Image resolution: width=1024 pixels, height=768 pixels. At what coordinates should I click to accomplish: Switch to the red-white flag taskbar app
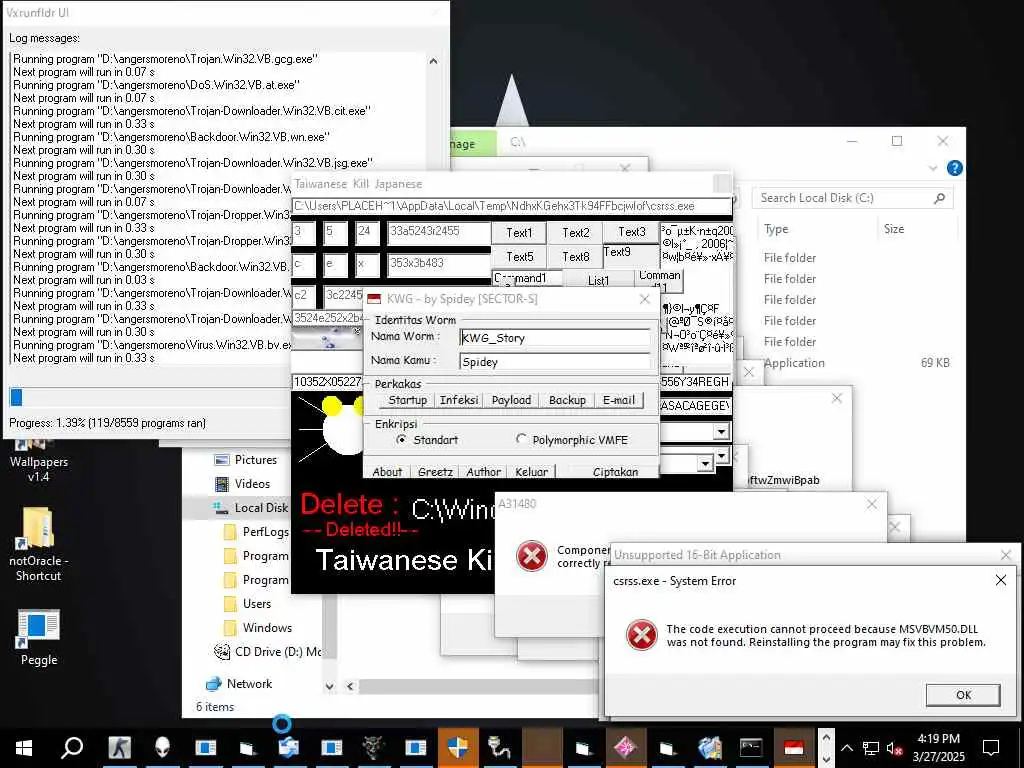(x=793, y=747)
